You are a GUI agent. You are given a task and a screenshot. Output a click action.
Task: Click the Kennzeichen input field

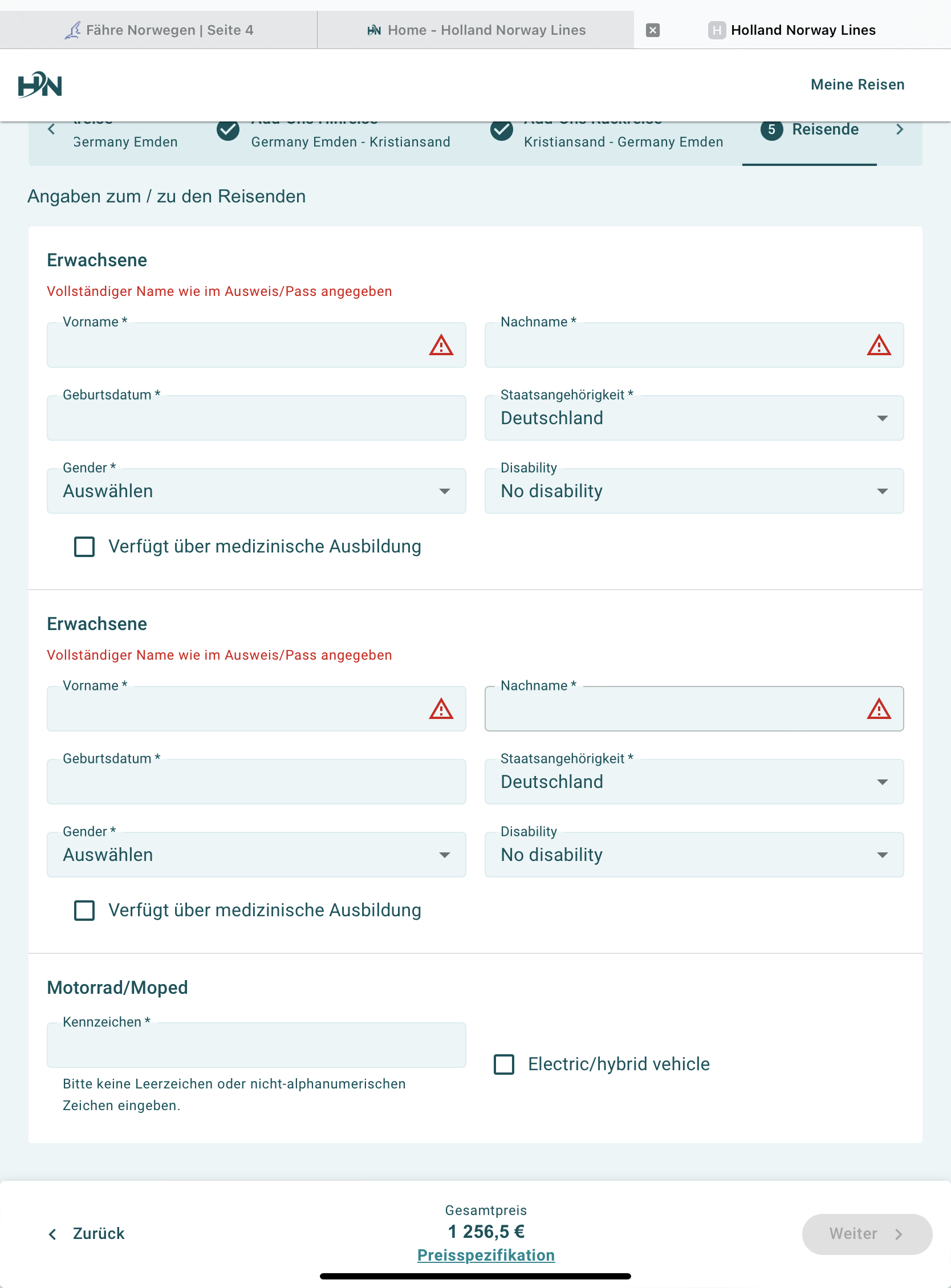point(256,1046)
